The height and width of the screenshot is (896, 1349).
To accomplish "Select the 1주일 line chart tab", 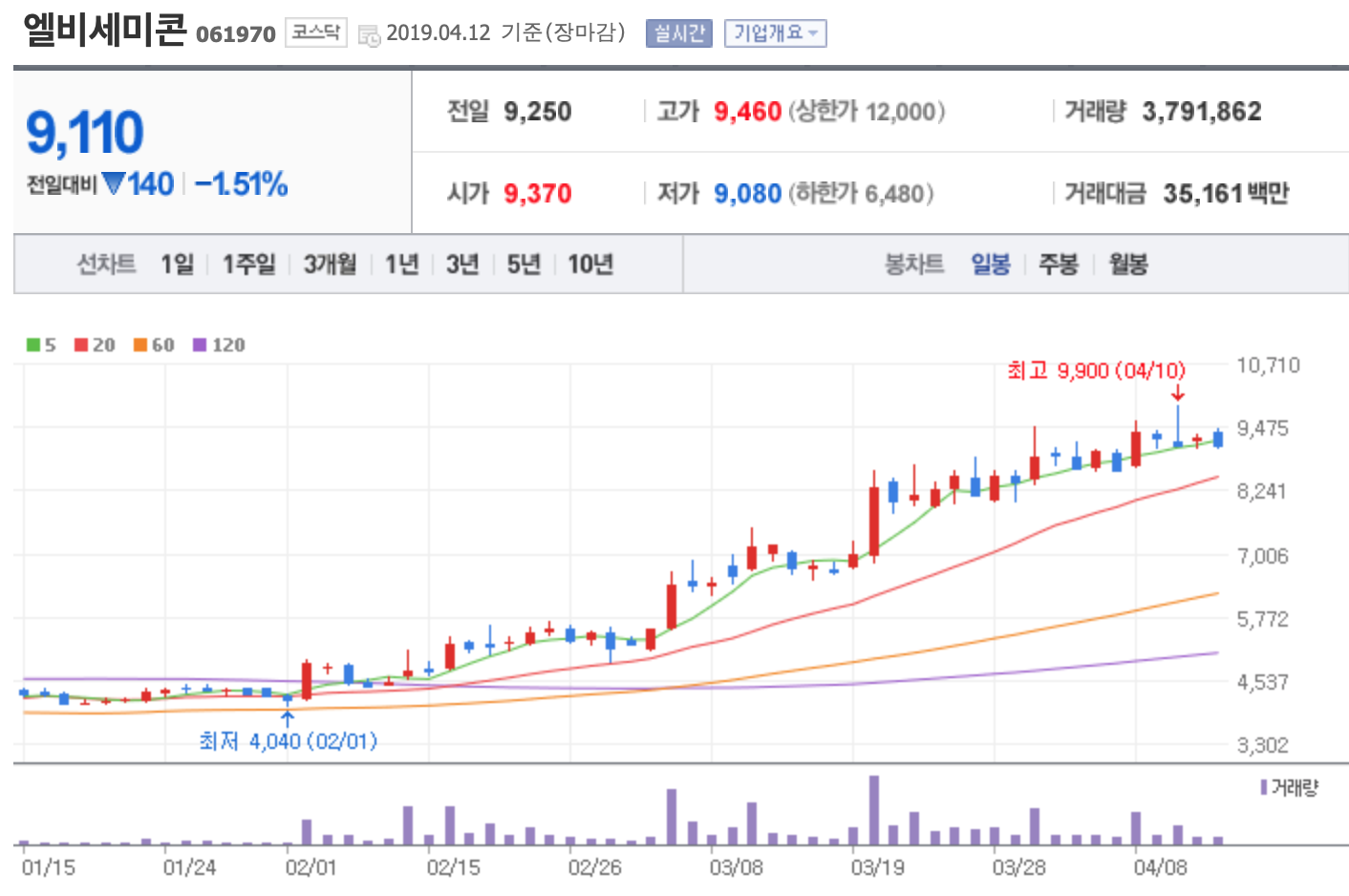I will pyautogui.click(x=249, y=264).
